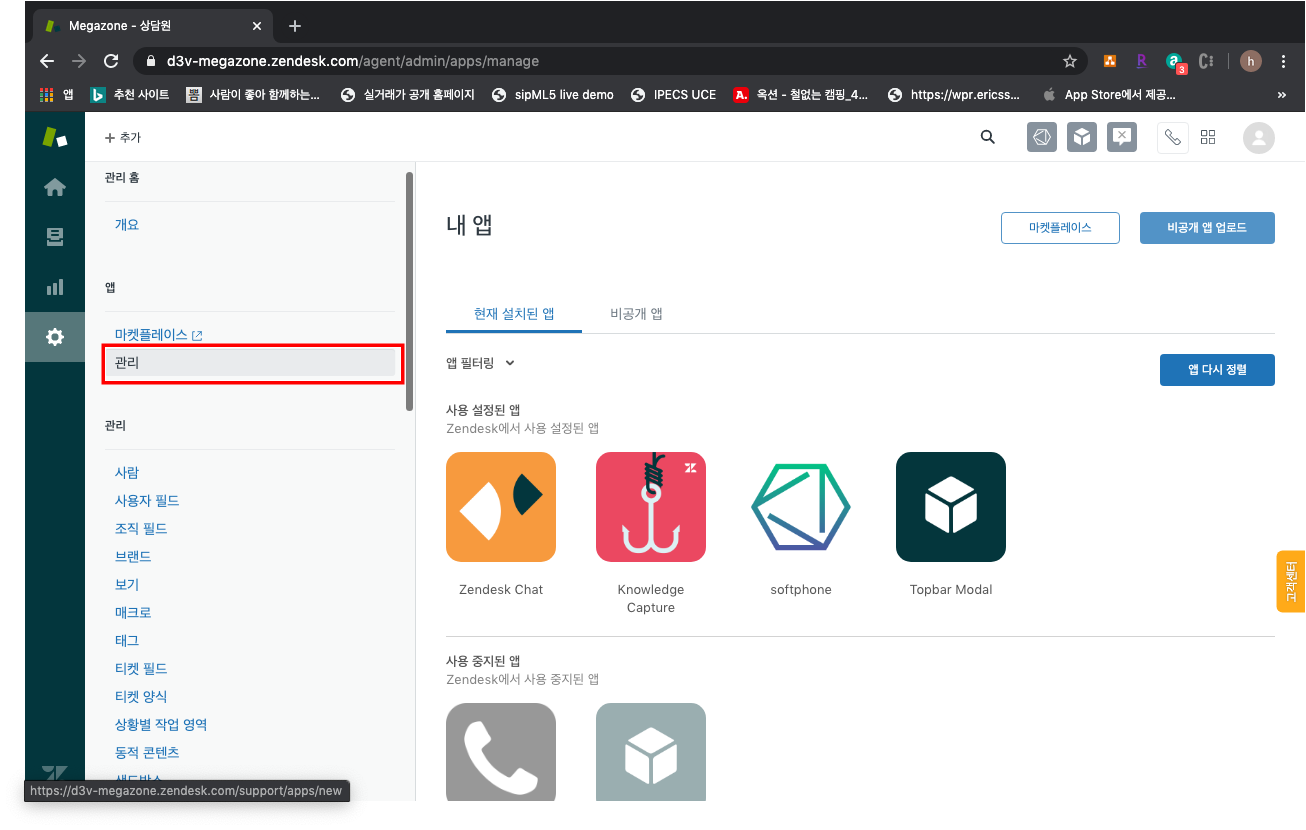Open the softphone app tile
1306x830 pixels.
pos(801,507)
